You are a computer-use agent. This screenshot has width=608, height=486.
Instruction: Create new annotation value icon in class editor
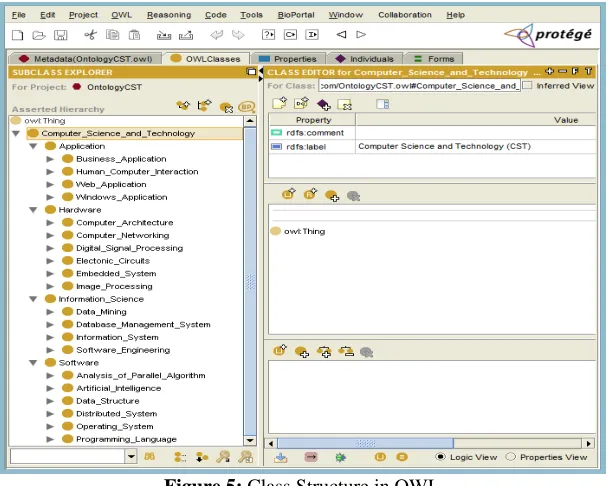tap(279, 104)
